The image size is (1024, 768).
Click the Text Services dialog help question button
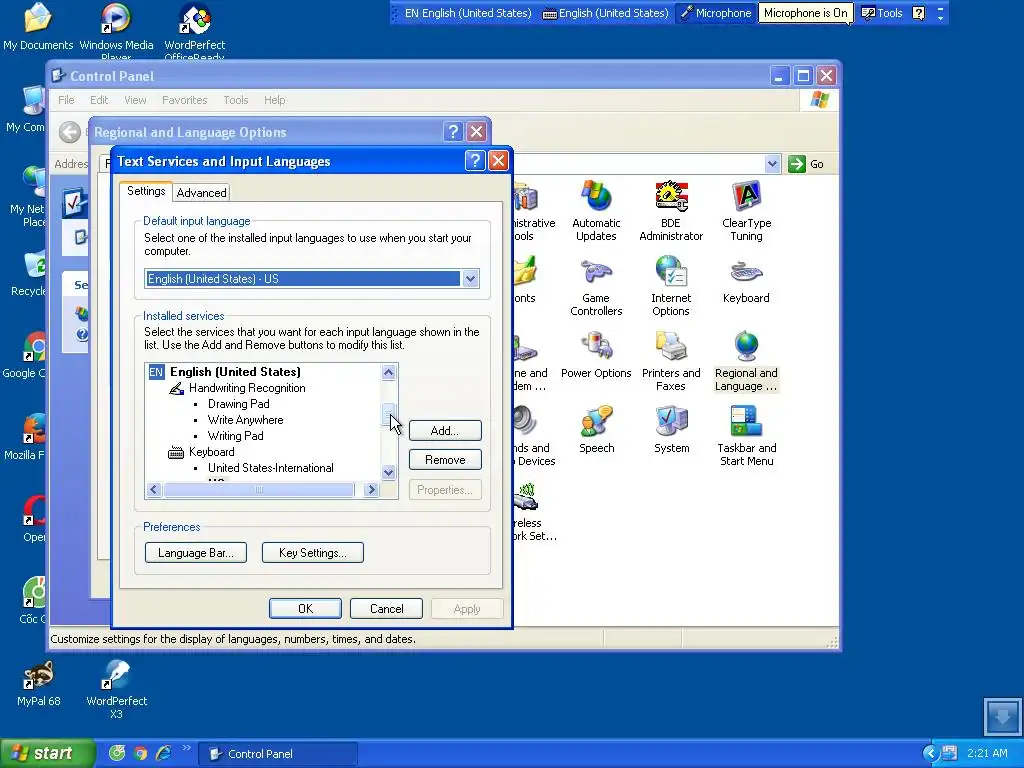click(475, 161)
